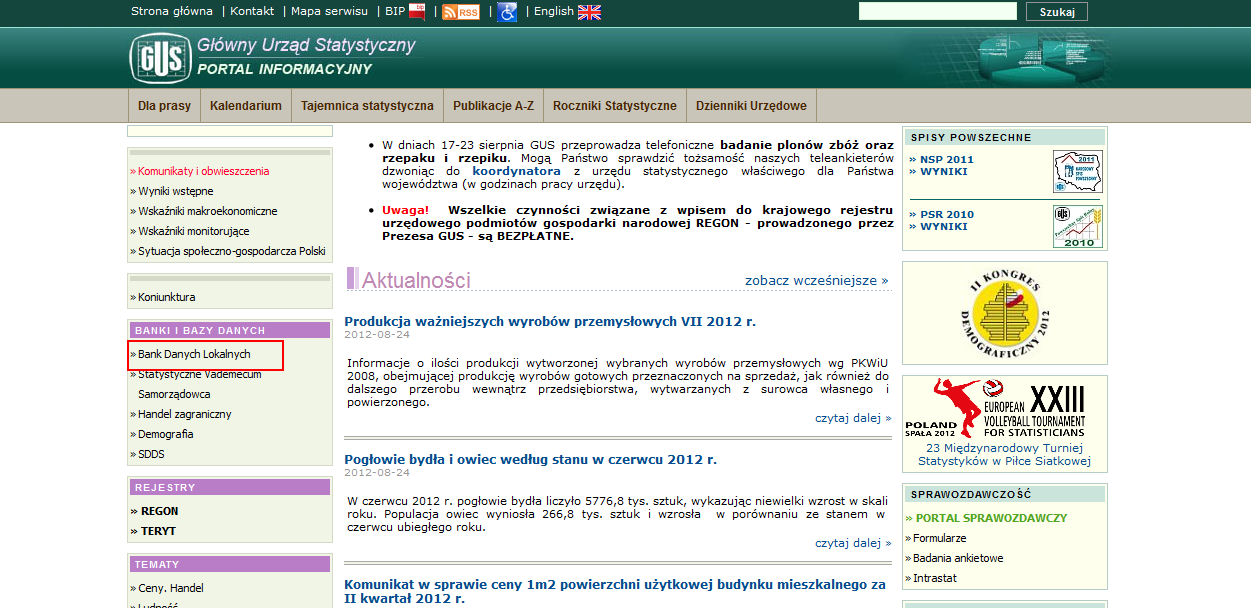Image resolution: width=1251 pixels, height=608 pixels.
Task: Open TERYT registry link
Action: pyautogui.click(x=158, y=531)
